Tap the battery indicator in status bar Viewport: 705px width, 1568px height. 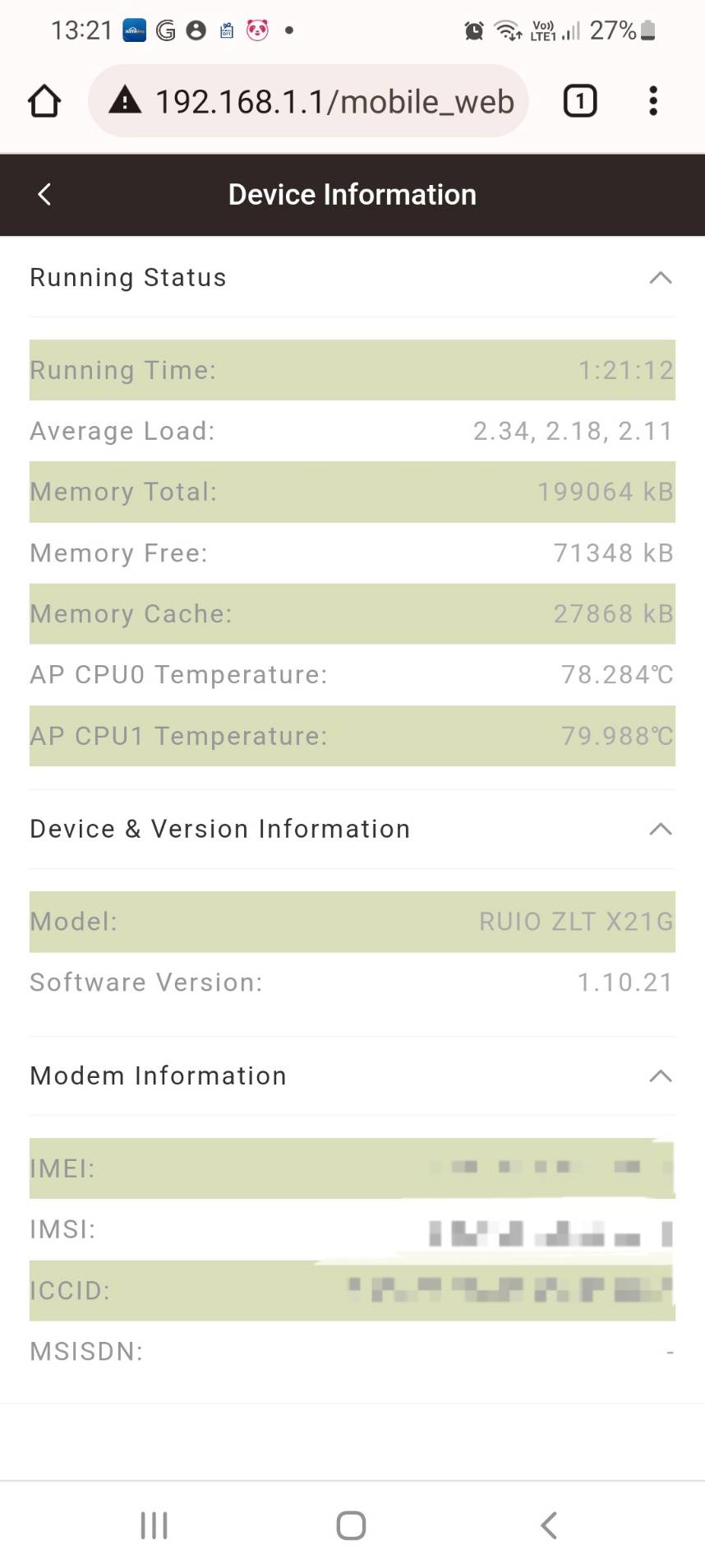(647, 31)
